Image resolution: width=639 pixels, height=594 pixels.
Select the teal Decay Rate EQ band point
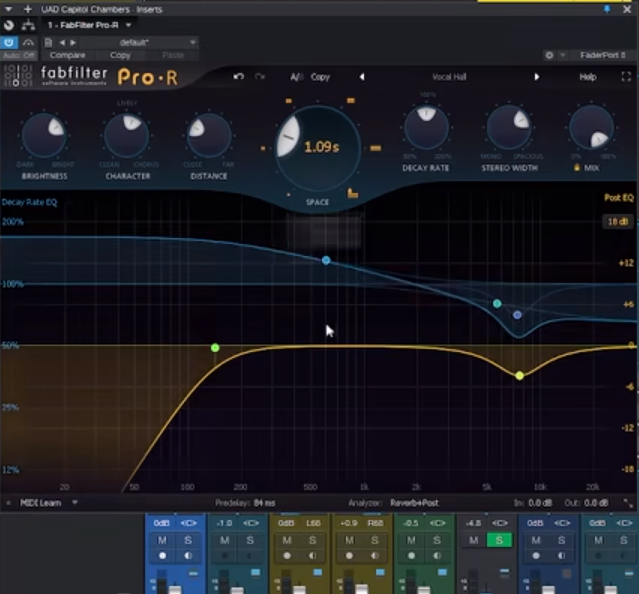coord(497,304)
